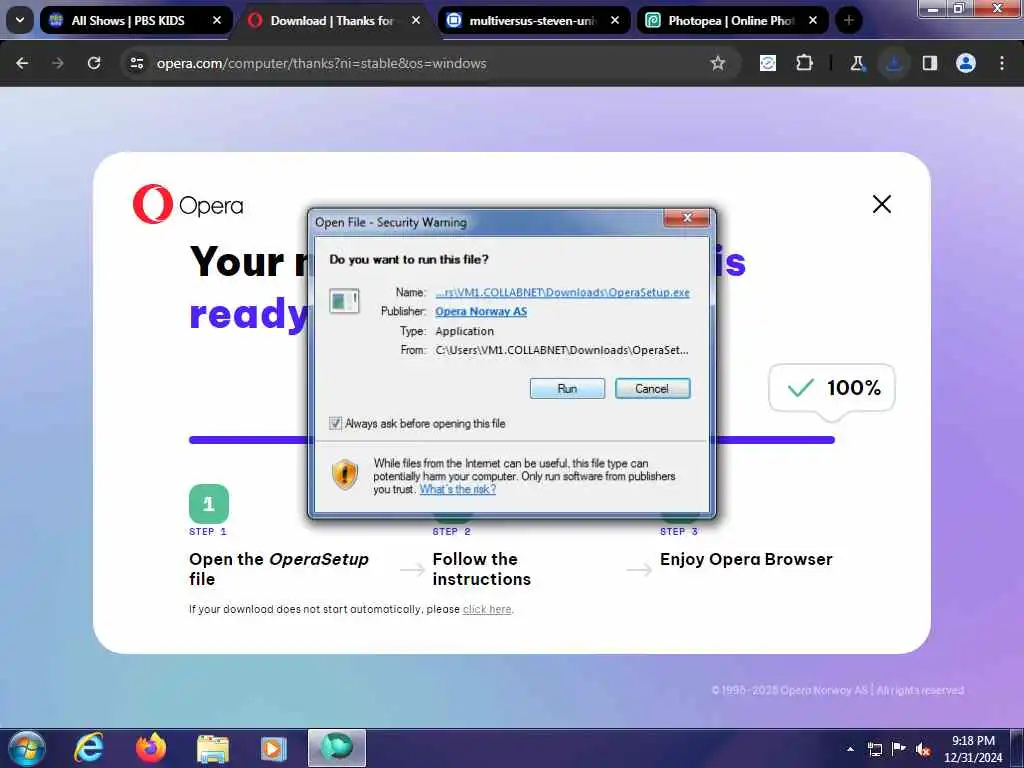Launch Firefox from the taskbar
This screenshot has width=1024, height=768.
pyautogui.click(x=151, y=748)
